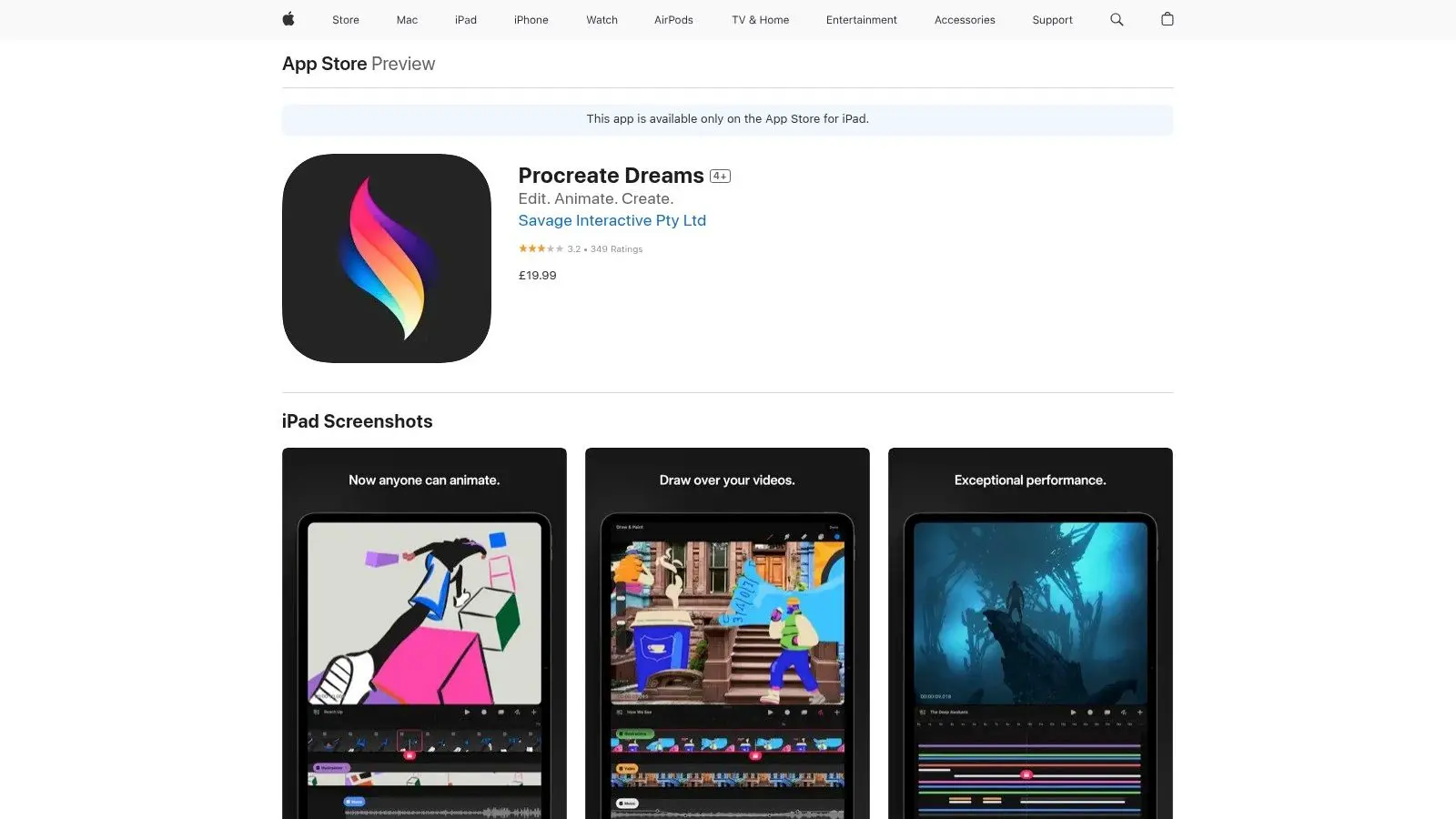Open the shopping bag
Viewport: 1456px width, 819px height.
1168,19
